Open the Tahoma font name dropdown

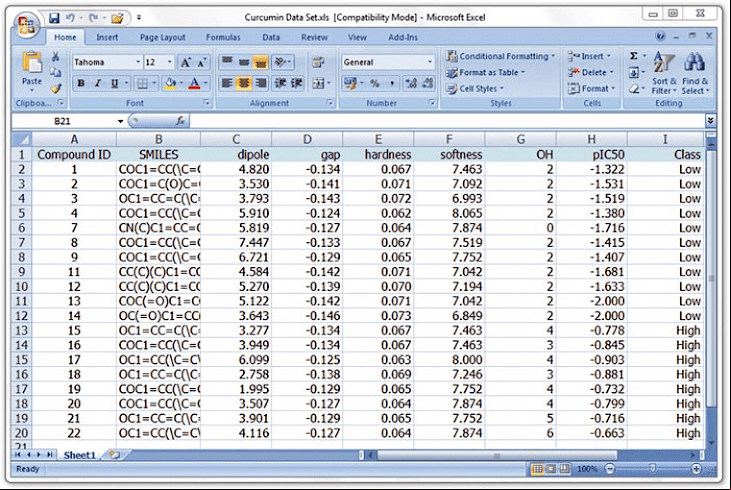138,62
